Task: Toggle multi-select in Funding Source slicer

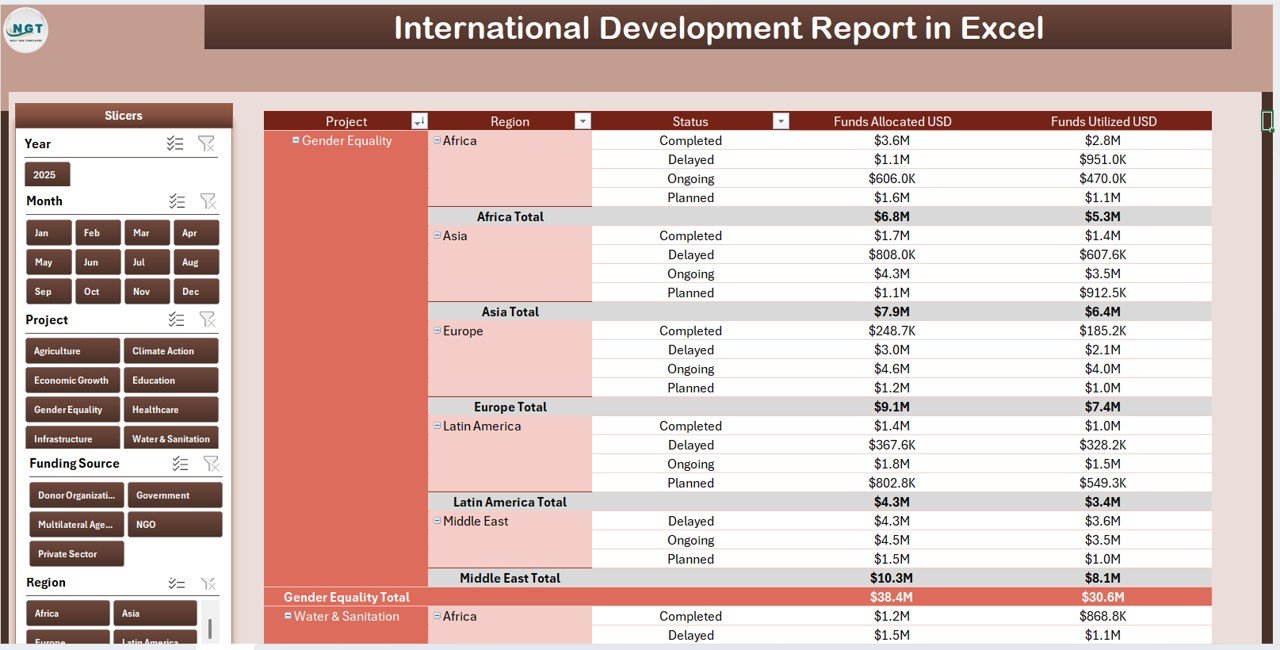Action: 180,463
